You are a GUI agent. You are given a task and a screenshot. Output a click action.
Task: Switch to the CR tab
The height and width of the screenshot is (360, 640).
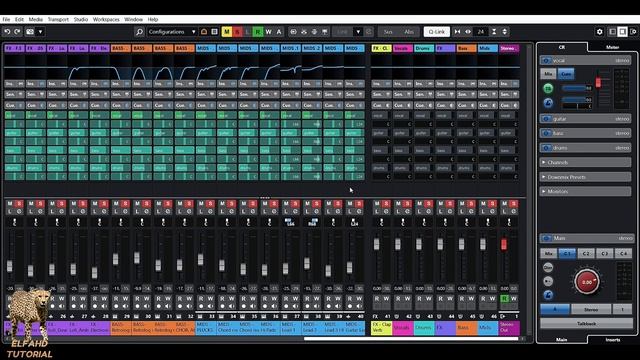click(562, 47)
